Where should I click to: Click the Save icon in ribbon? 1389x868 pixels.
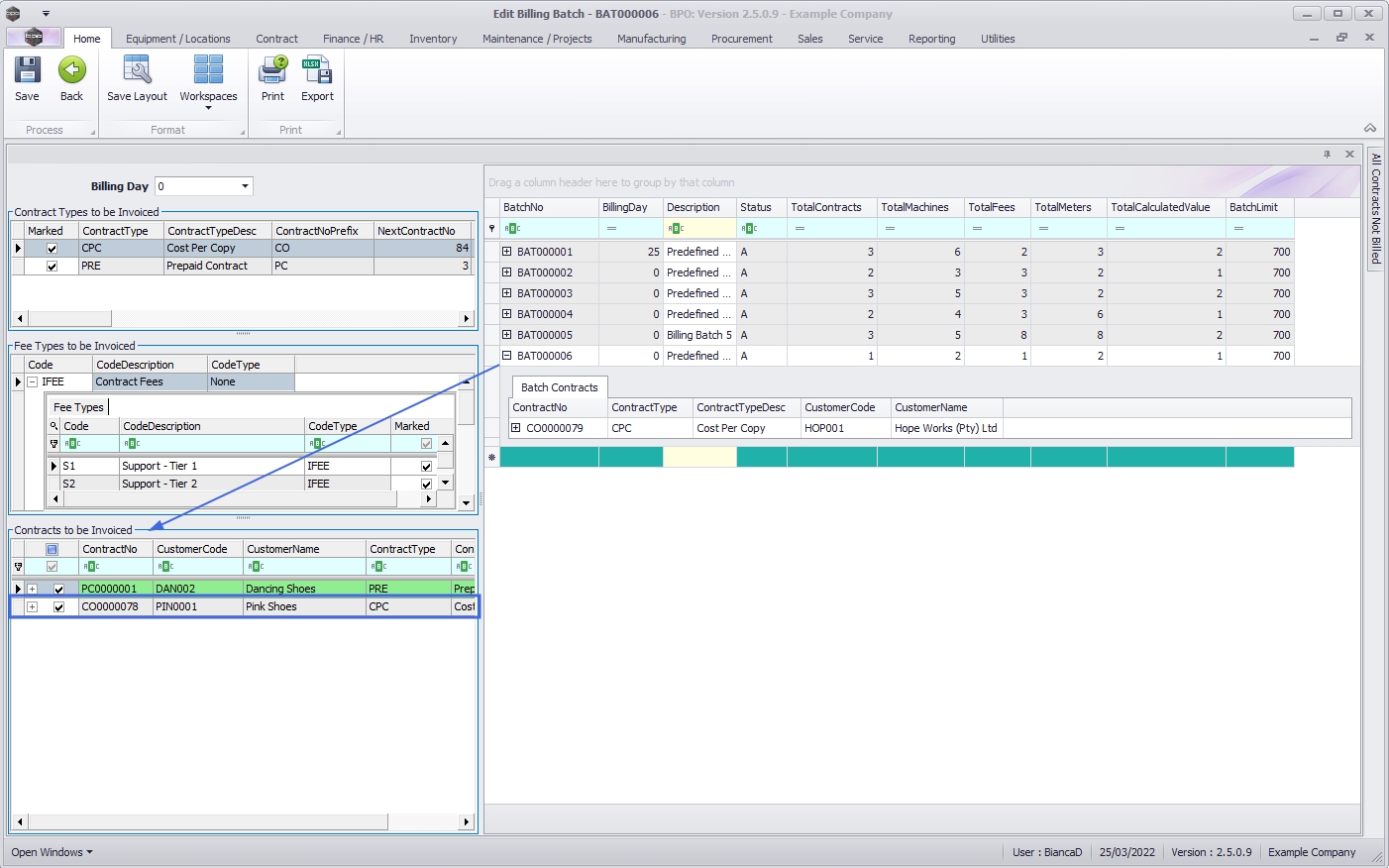point(27,71)
